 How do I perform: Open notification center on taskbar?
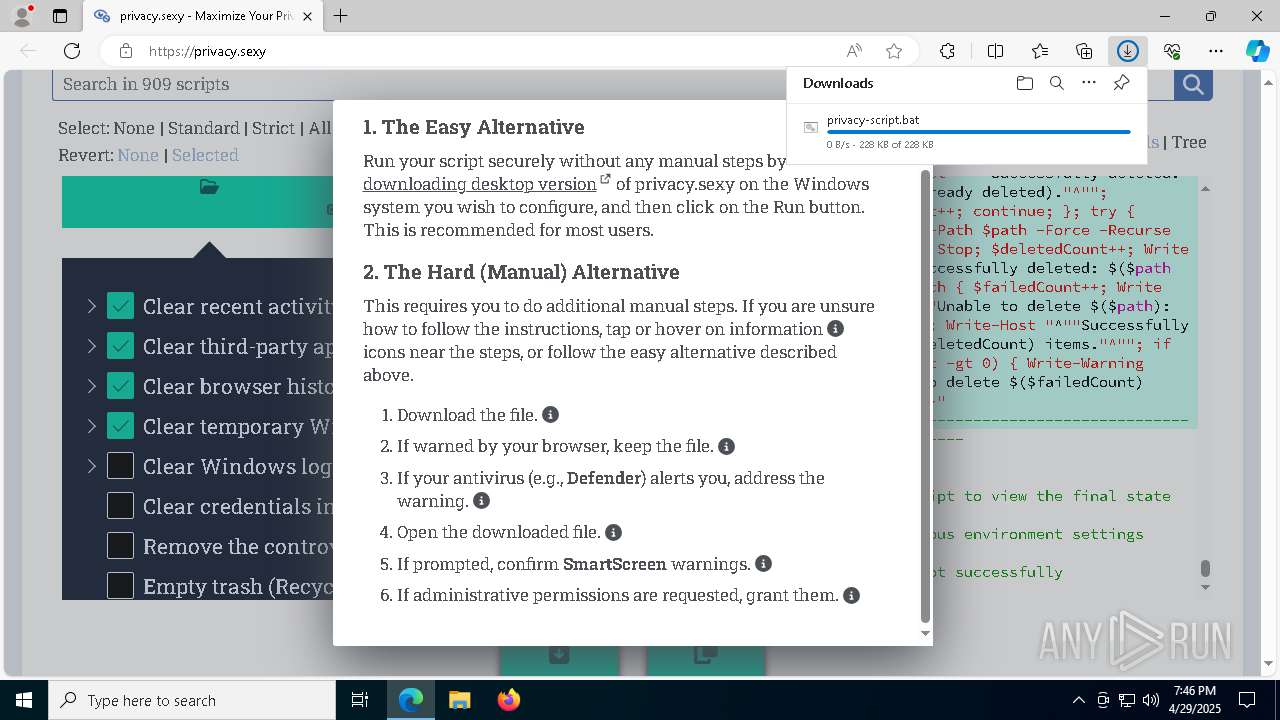(x=1247, y=700)
